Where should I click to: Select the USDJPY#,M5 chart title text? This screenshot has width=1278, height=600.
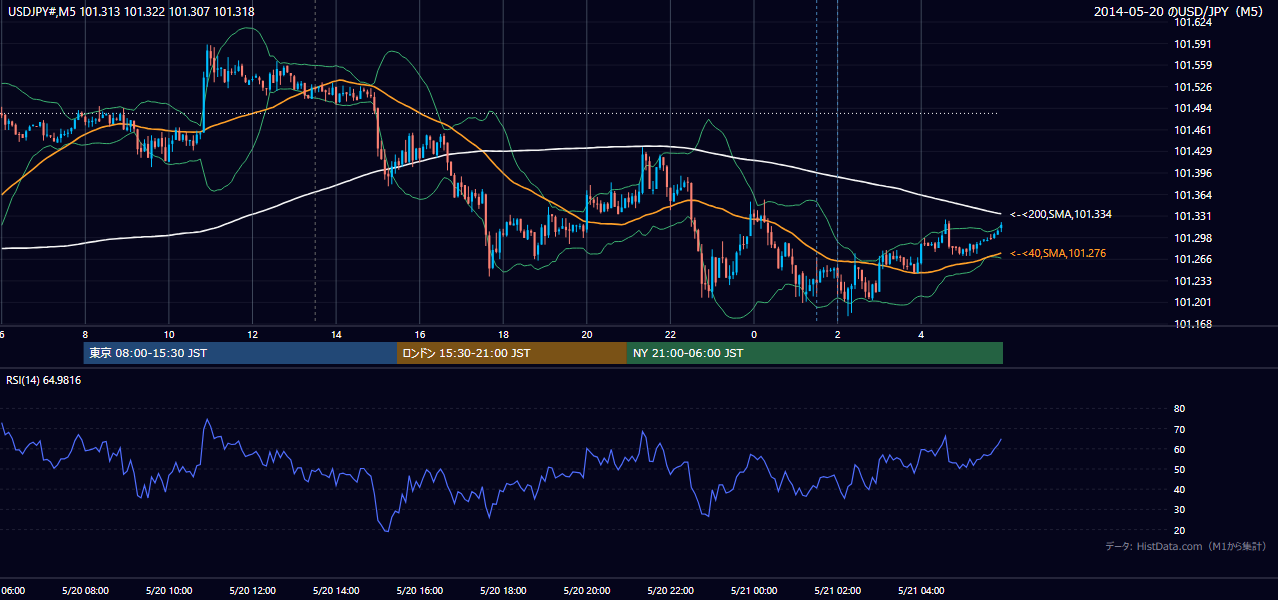[x=130, y=12]
